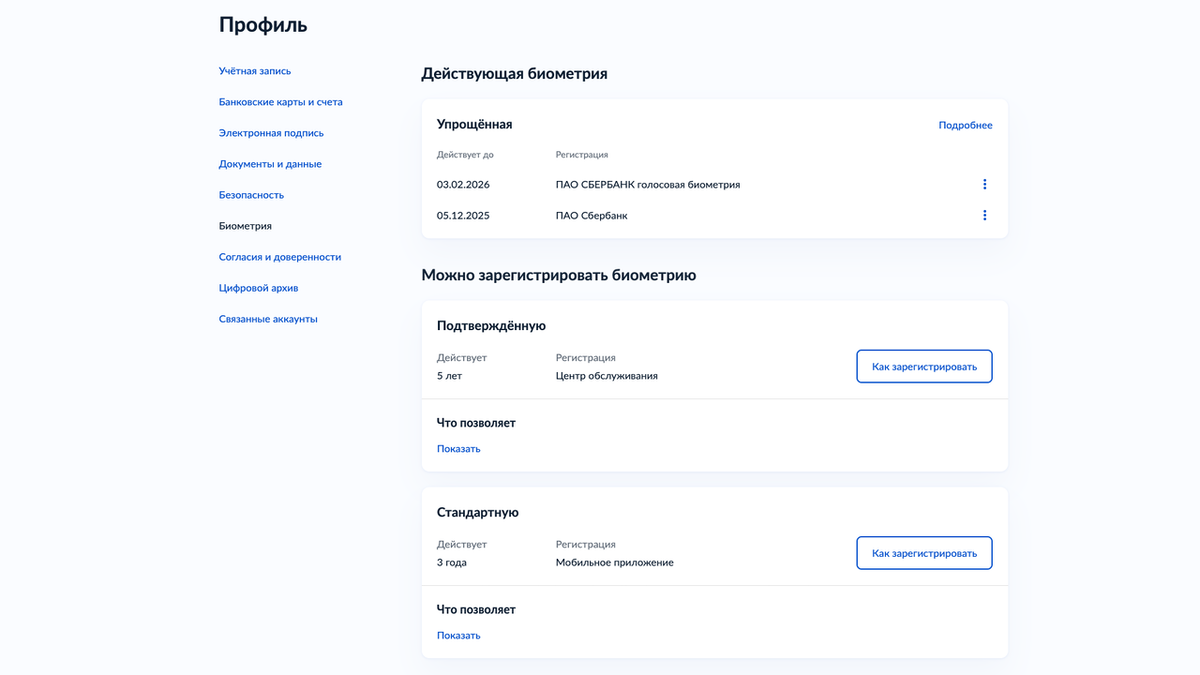Image resolution: width=1200 pixels, height=675 pixels.
Task: Click the Подтверждённую card title
Action: pos(491,326)
